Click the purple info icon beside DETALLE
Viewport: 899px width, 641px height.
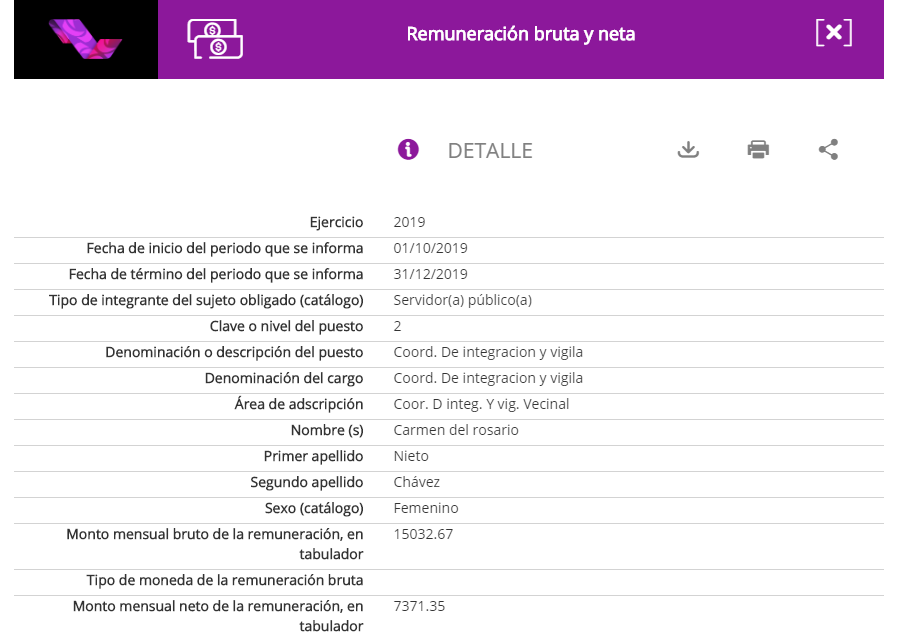pos(408,150)
